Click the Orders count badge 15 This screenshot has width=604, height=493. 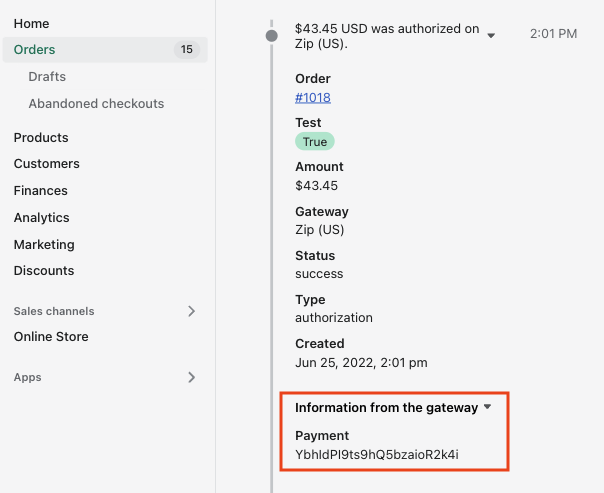[x=186, y=50]
